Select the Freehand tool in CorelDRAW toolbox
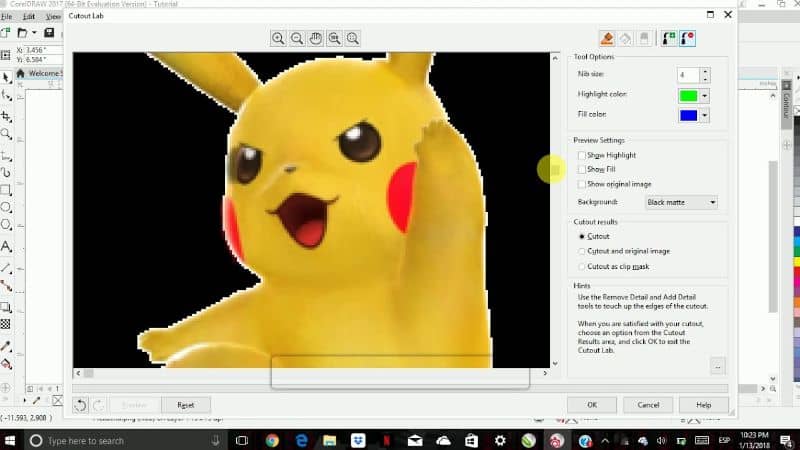This screenshot has width=800, height=450. pos(7,156)
